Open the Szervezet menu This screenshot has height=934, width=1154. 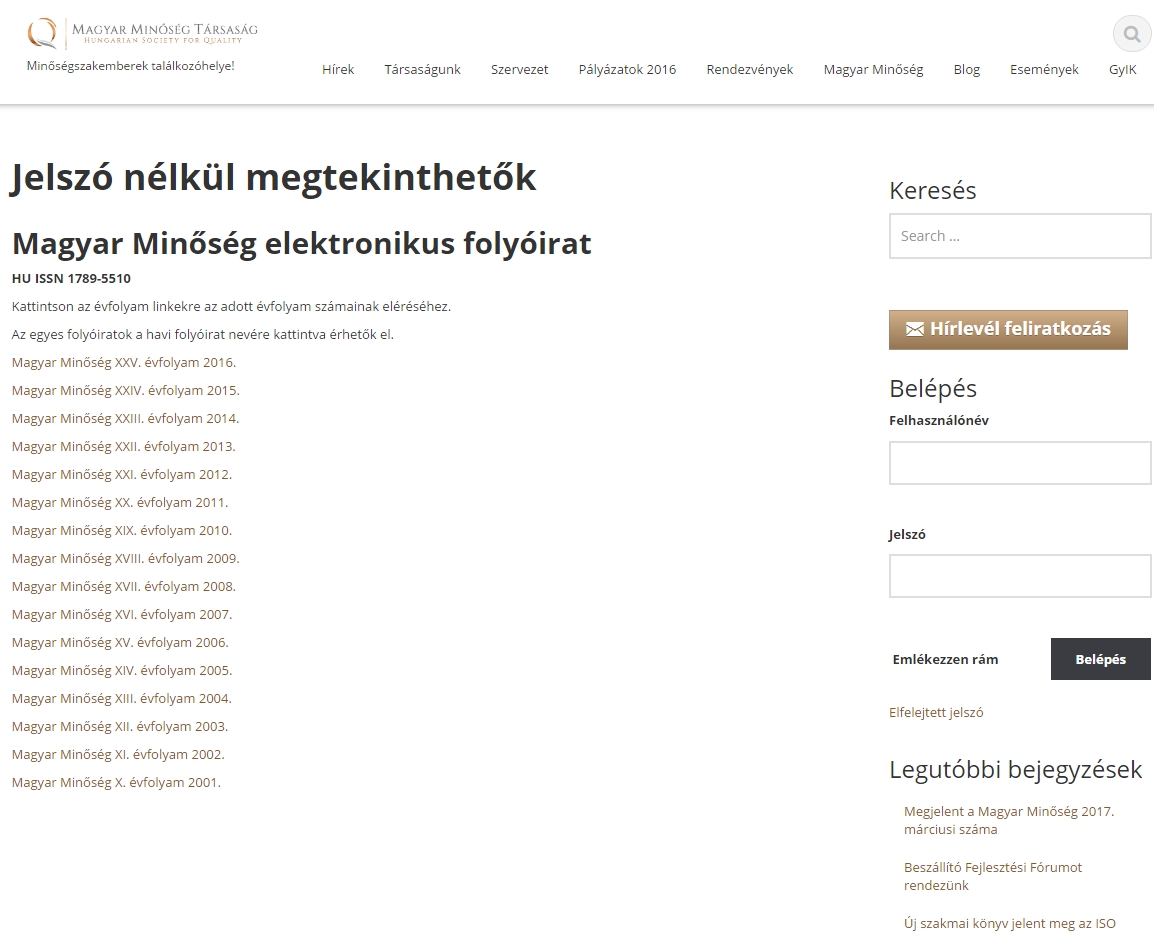[x=520, y=69]
